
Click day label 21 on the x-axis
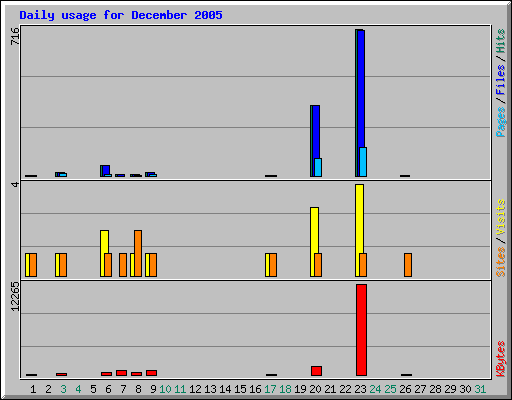pos(330,389)
